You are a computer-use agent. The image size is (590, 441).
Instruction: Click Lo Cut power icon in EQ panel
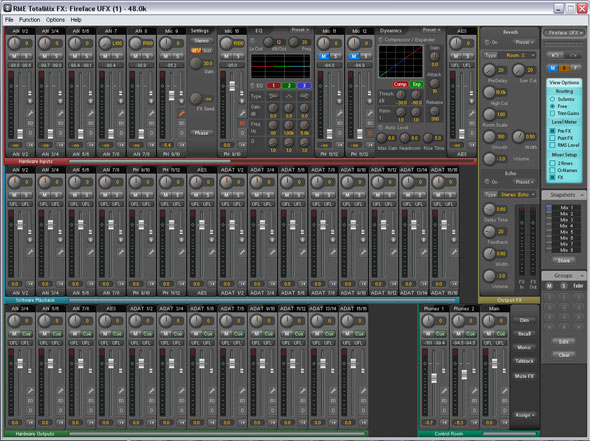(x=253, y=41)
